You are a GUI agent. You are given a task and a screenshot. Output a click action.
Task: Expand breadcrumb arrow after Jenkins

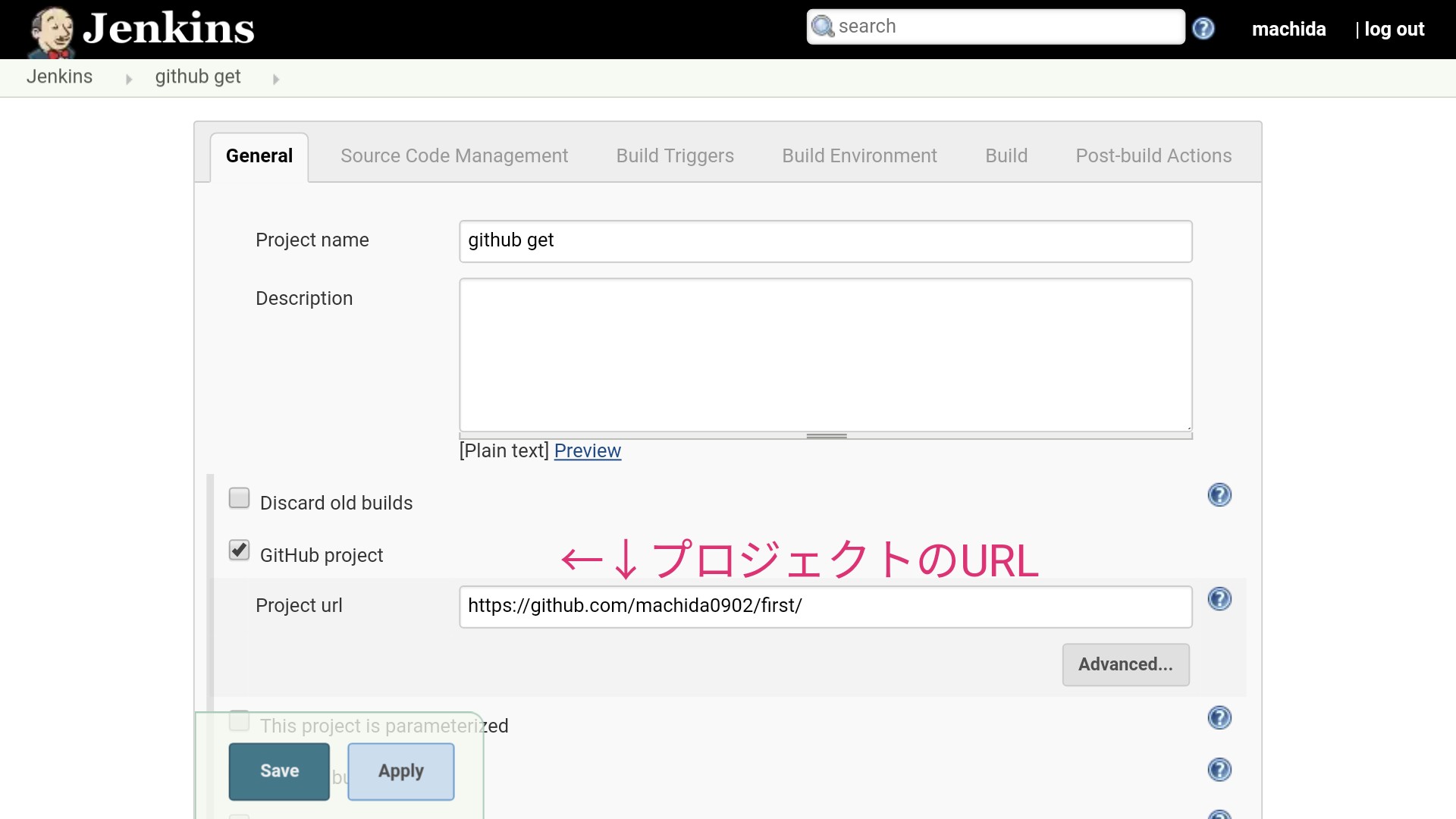[x=129, y=79]
